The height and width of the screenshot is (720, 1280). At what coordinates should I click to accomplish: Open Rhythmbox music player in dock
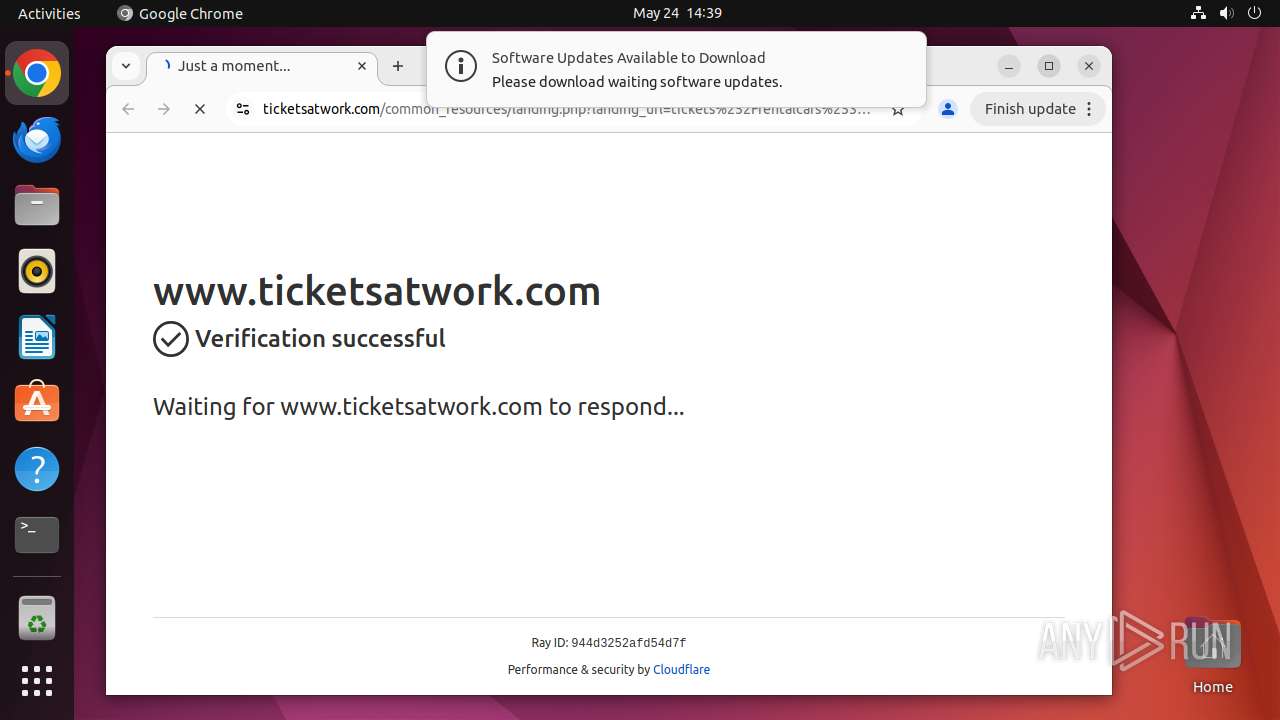[x=37, y=271]
